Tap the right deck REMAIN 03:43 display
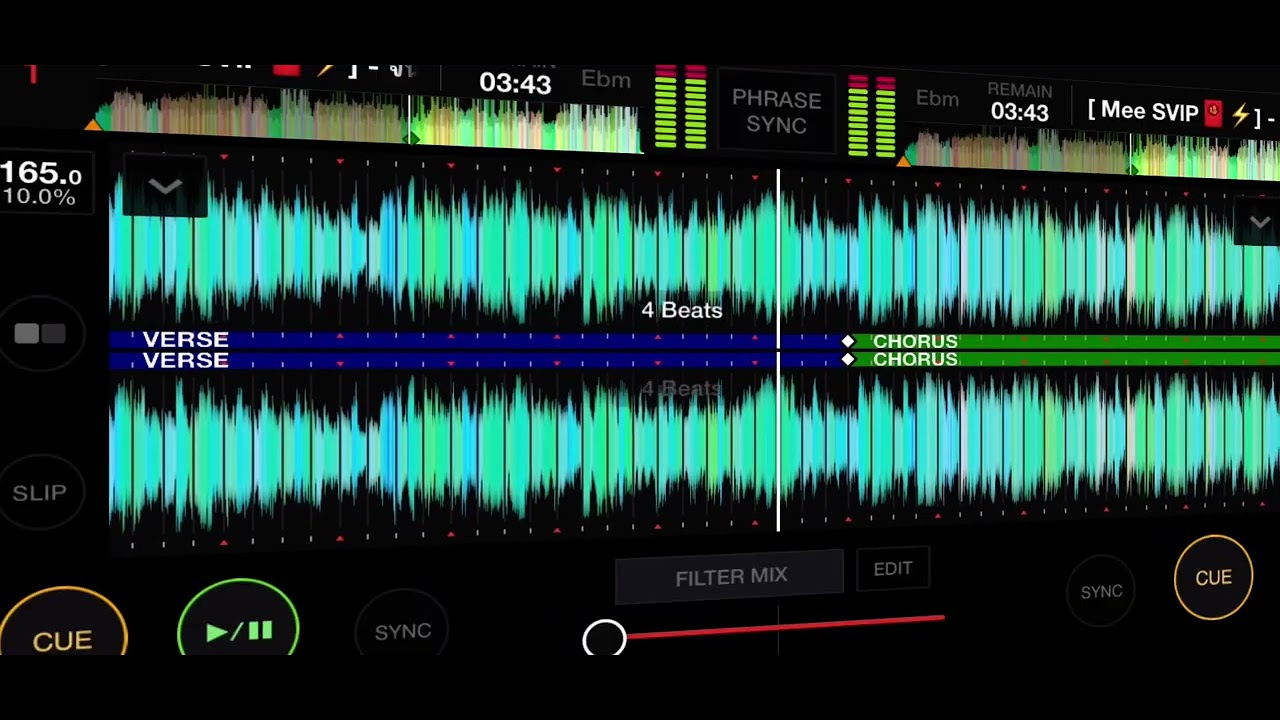Viewport: 1280px width, 720px height. [x=1019, y=103]
